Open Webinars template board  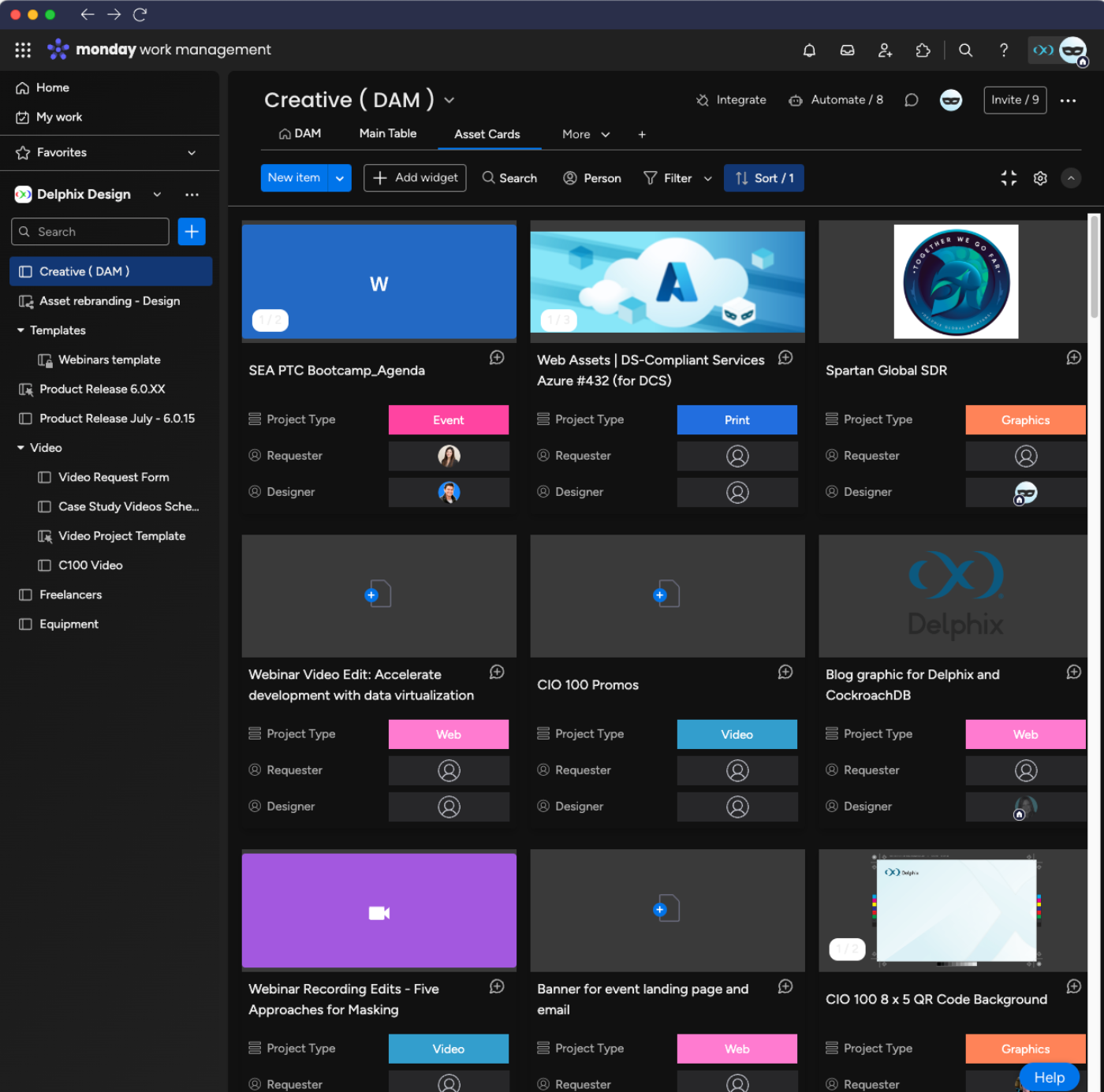(x=110, y=360)
